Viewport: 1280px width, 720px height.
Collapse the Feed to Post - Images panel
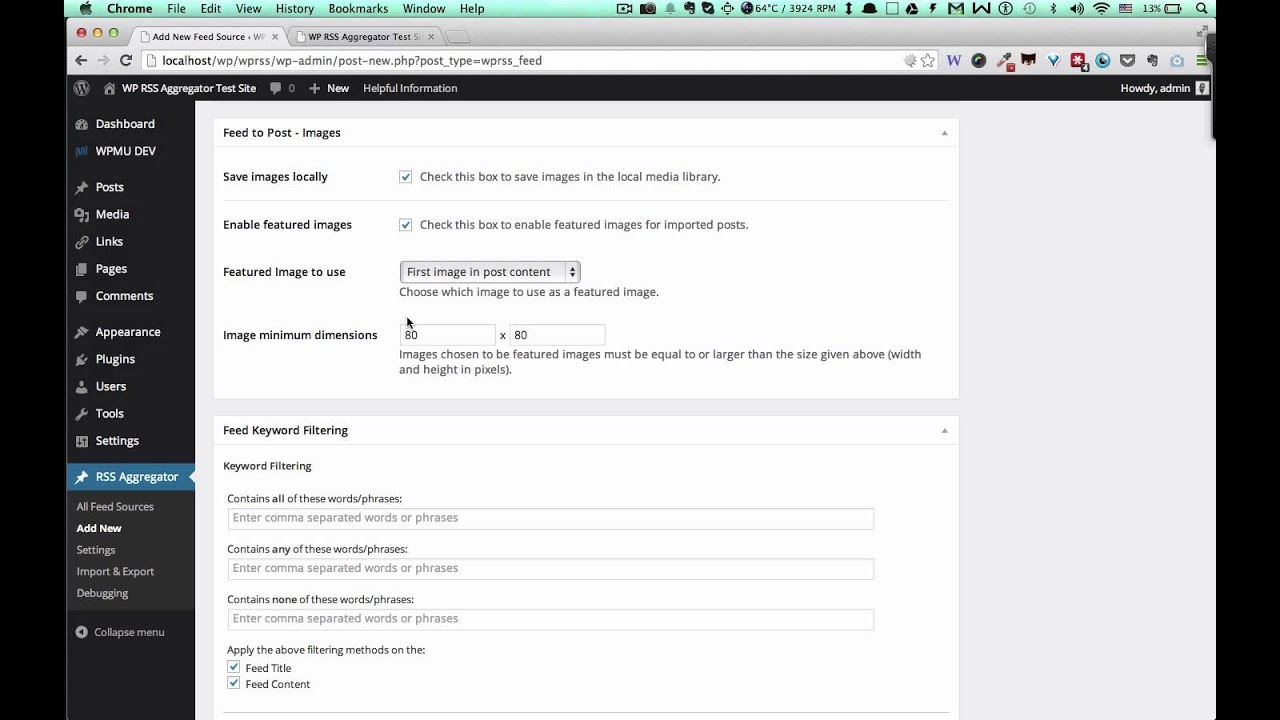coord(944,133)
